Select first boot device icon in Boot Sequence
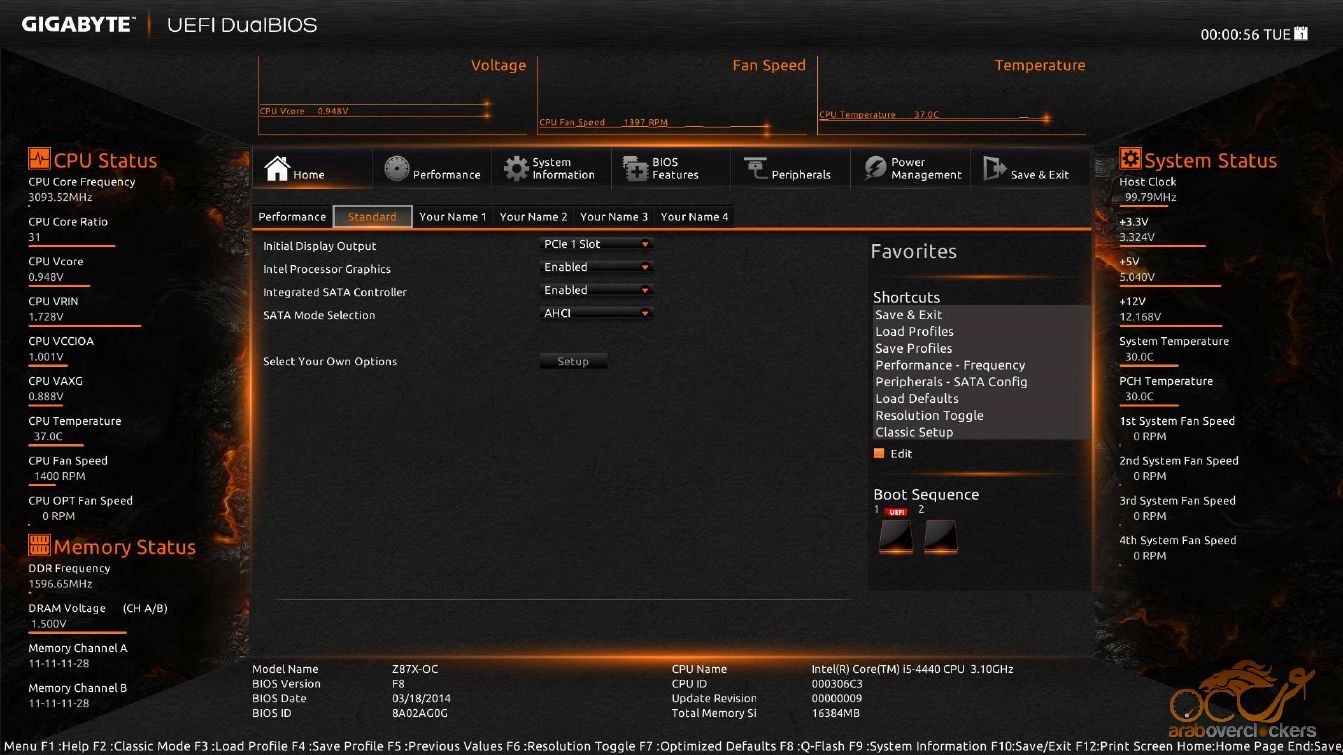This screenshot has width=1343, height=755. point(895,537)
